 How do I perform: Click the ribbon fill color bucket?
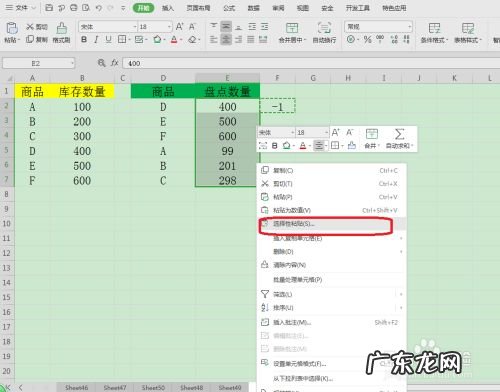coord(157,40)
